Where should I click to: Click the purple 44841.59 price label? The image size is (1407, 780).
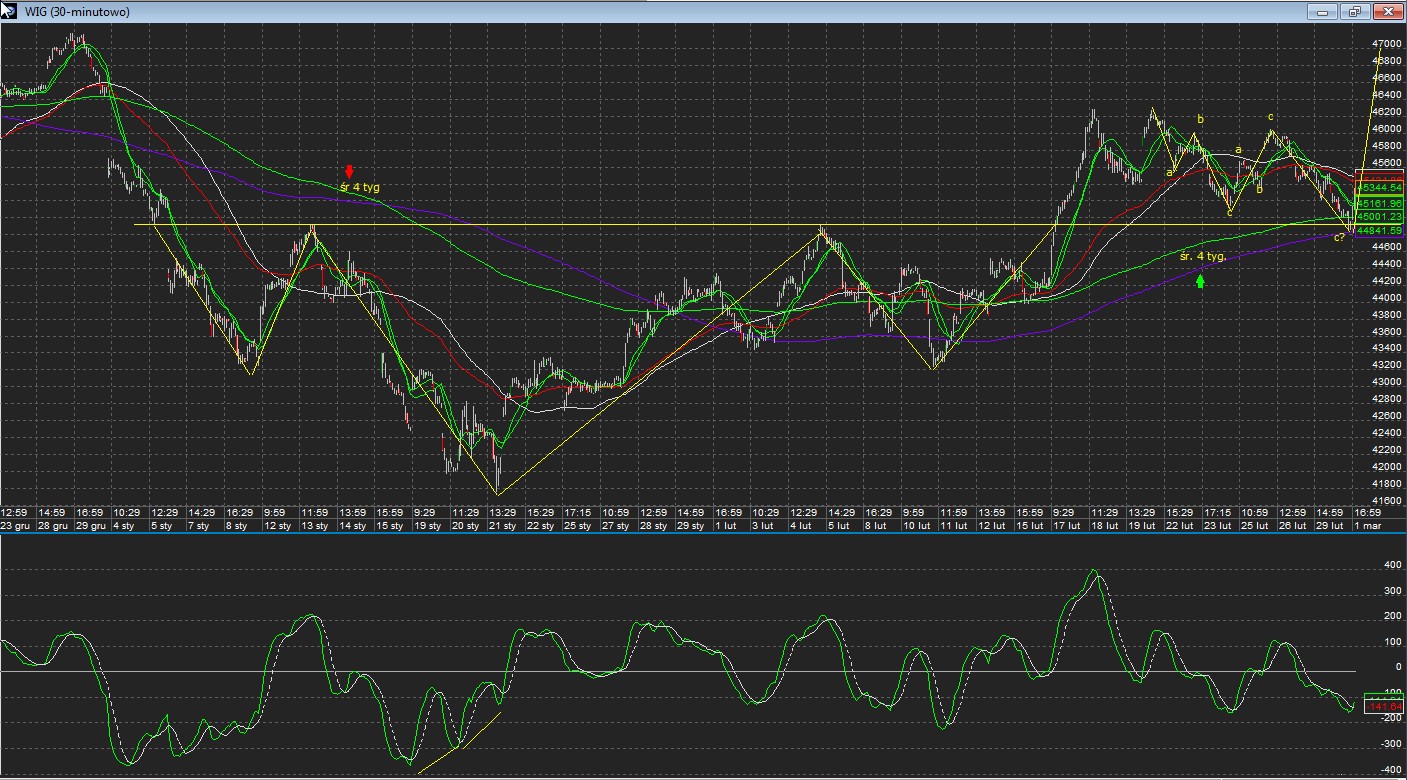(x=1380, y=231)
